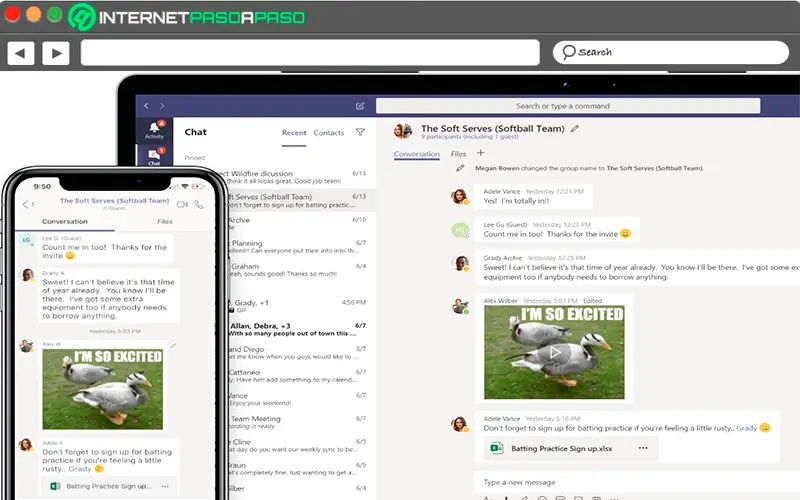Tap Grady A avatar on the phone
The height and width of the screenshot is (500, 800).
(x=27, y=275)
